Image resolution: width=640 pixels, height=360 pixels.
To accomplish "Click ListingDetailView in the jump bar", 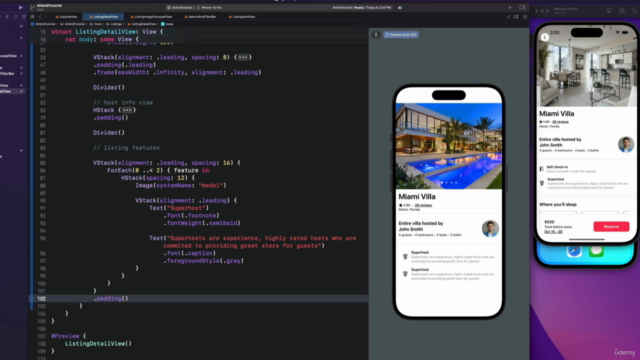I will coord(142,24).
